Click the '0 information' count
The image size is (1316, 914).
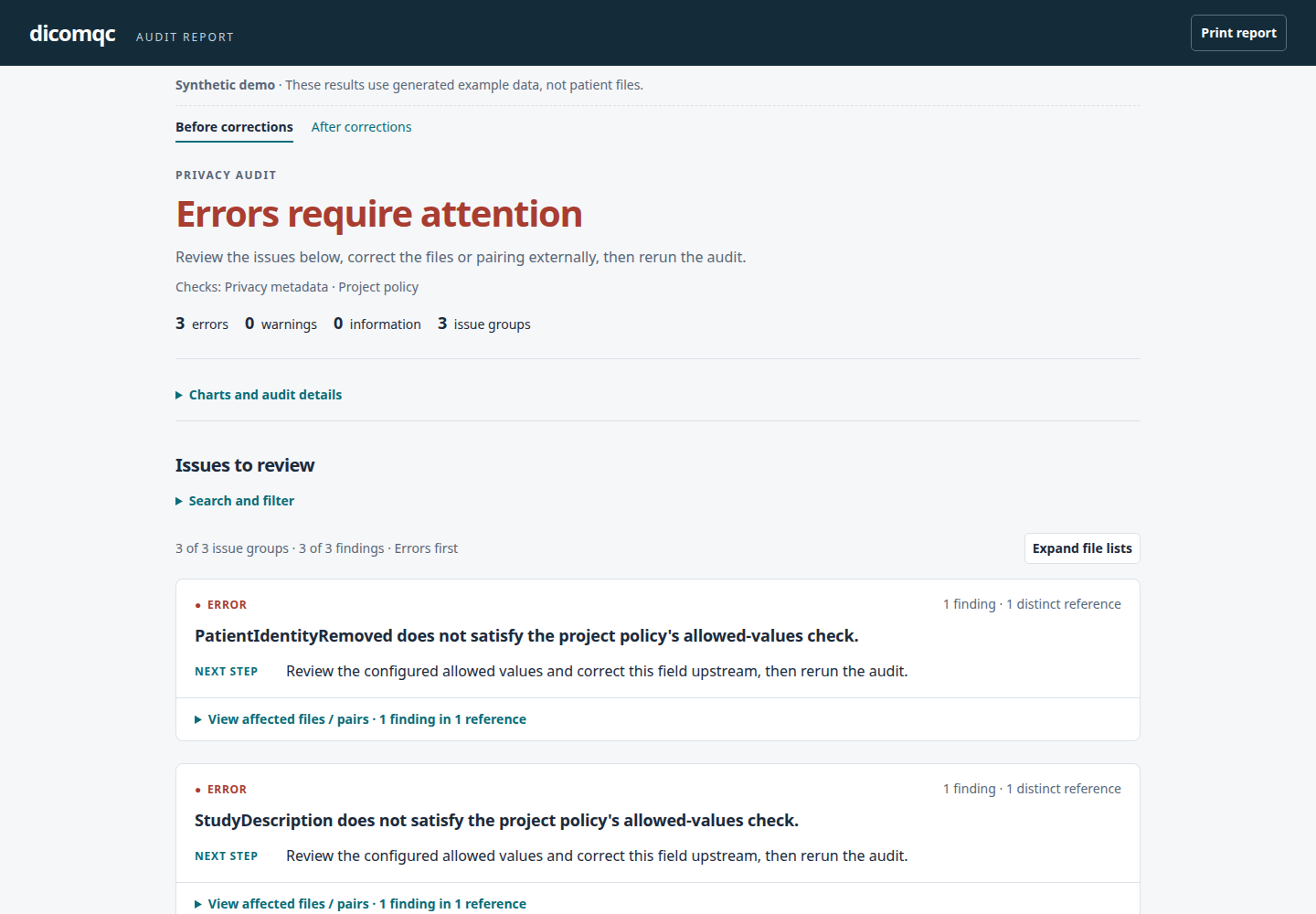[377, 324]
